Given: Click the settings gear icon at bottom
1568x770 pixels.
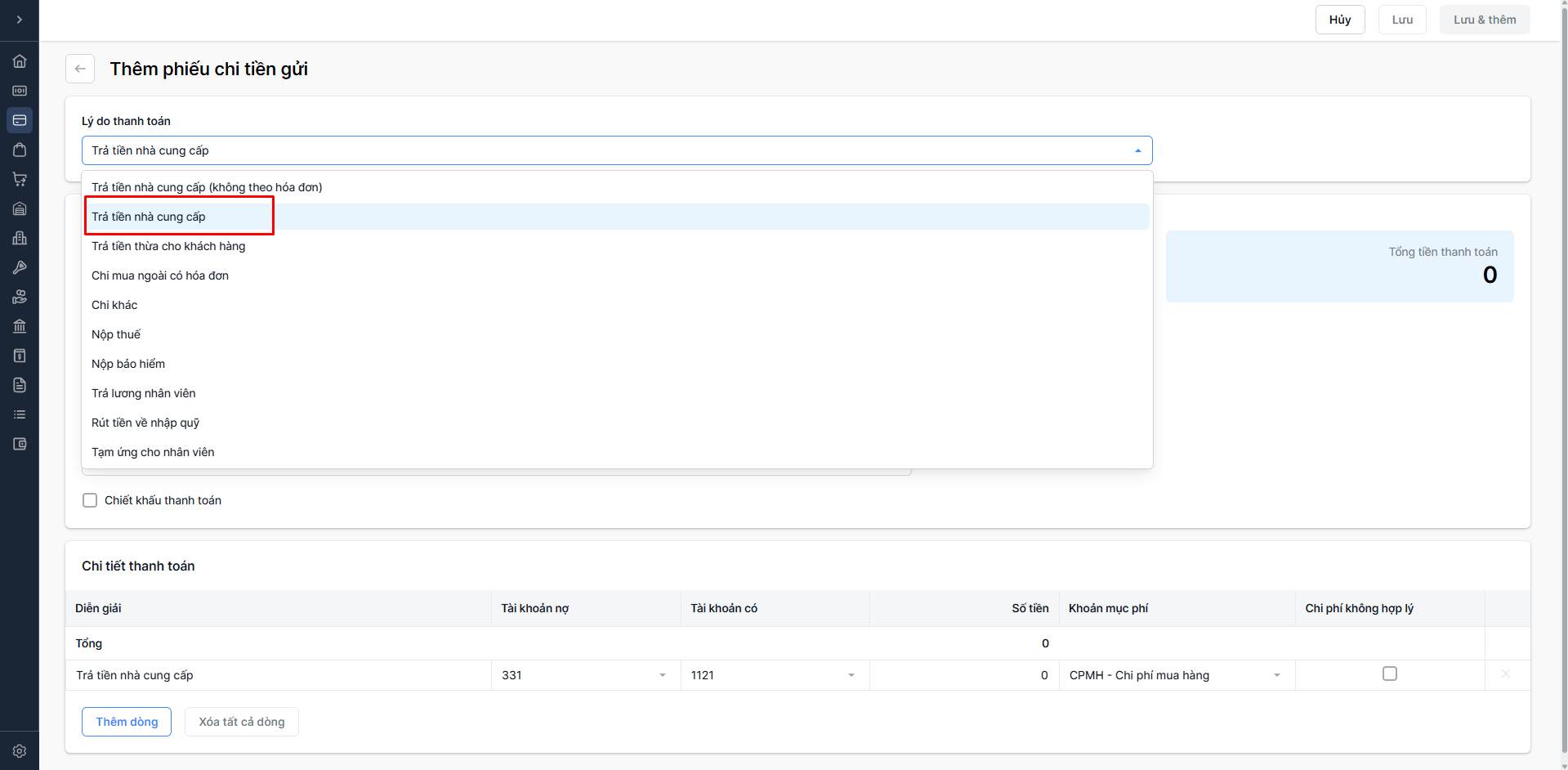Looking at the screenshot, I should (x=20, y=751).
